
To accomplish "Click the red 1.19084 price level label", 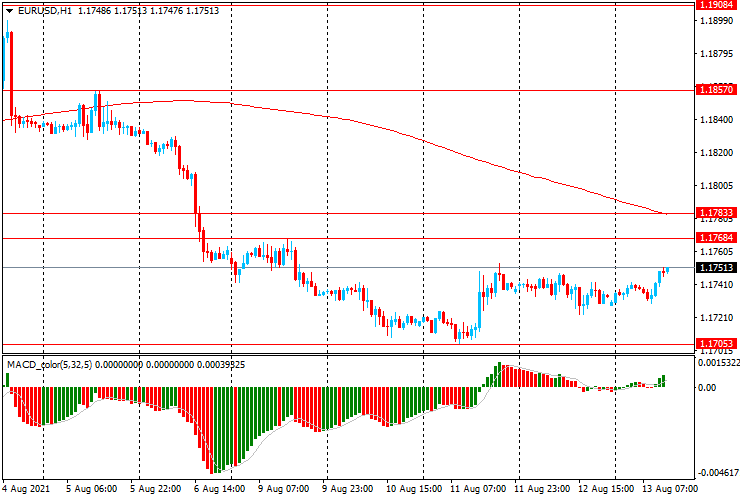I will [x=716, y=5].
